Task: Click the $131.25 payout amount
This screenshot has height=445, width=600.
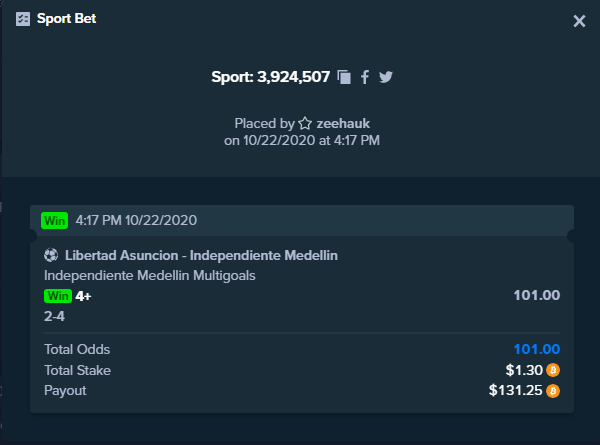Action: click(x=515, y=390)
